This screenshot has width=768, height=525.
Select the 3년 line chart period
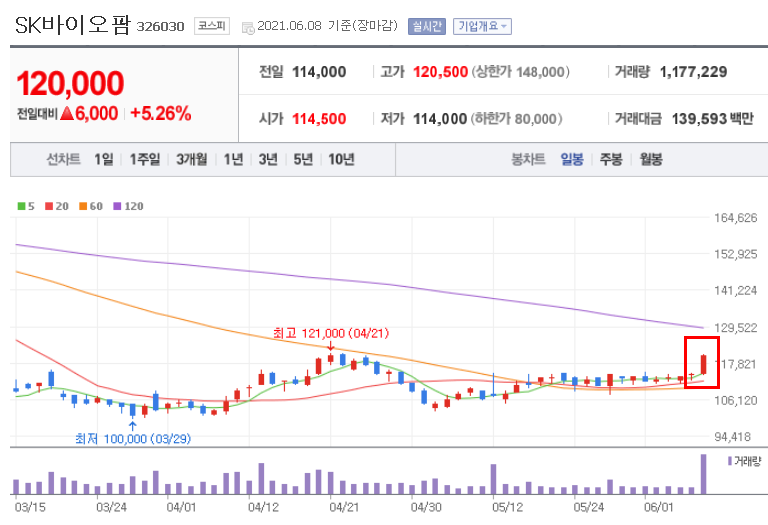click(x=268, y=159)
